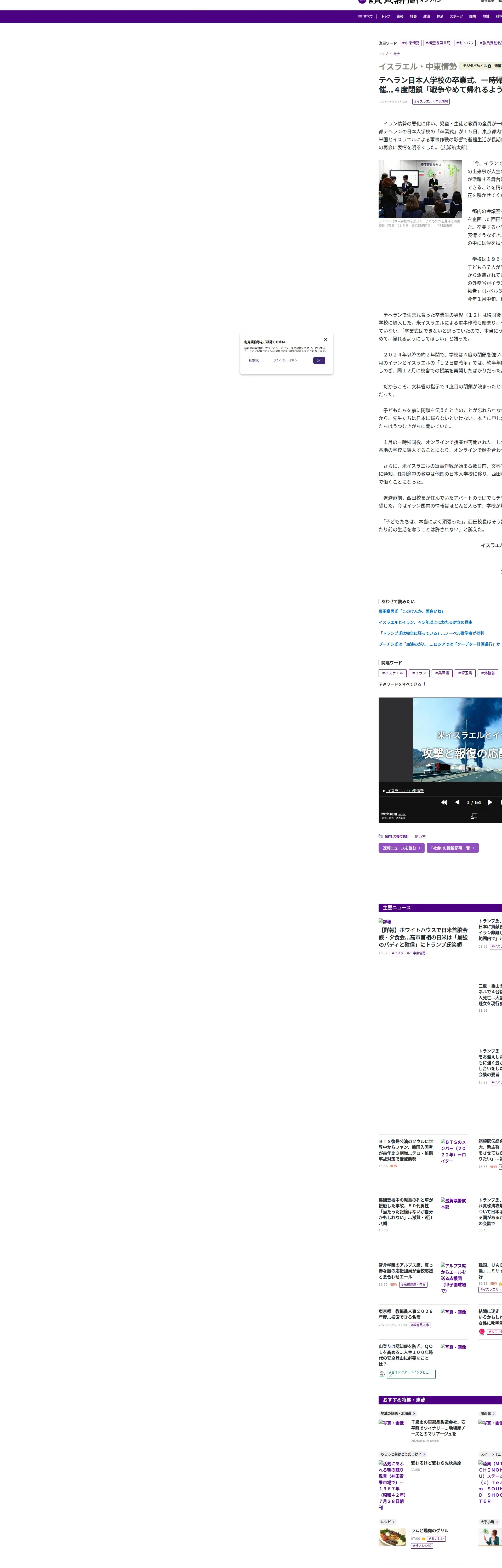This screenshot has height=1568, width=502.
Task: Go to previous slide in viewer
Action: [458, 802]
